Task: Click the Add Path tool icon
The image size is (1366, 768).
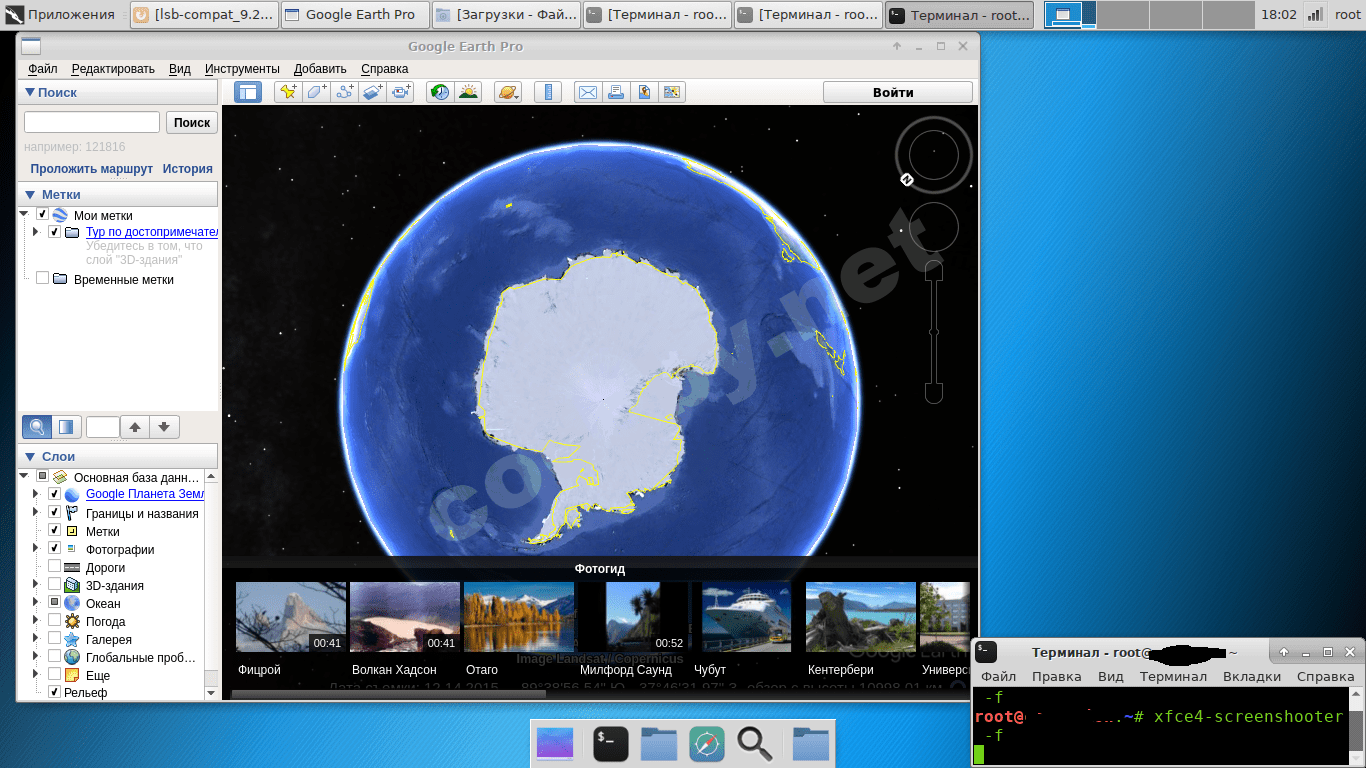Action: pos(345,92)
